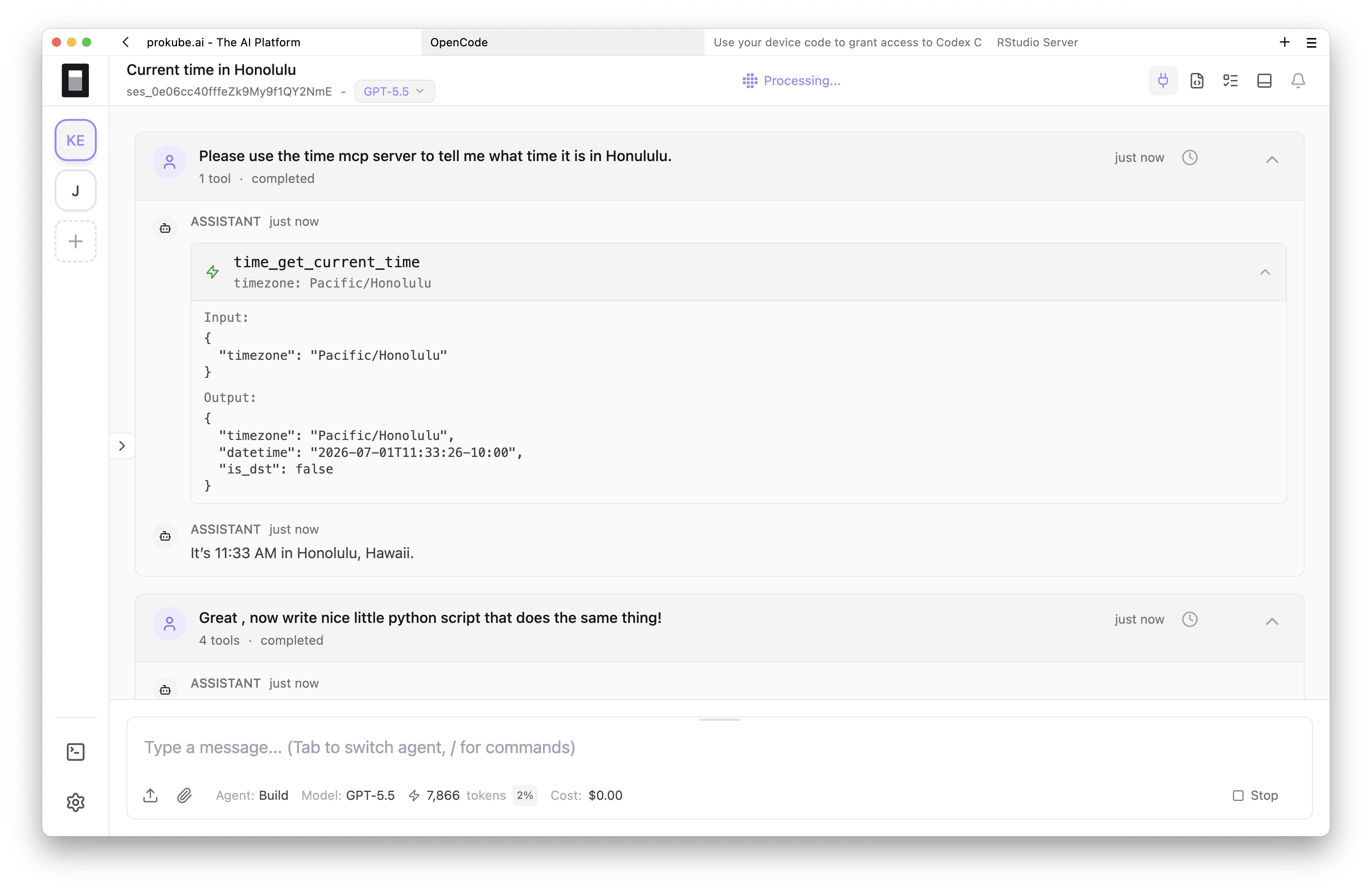Click the prokube logo in sidebar
The height and width of the screenshot is (892, 1372).
click(x=76, y=80)
